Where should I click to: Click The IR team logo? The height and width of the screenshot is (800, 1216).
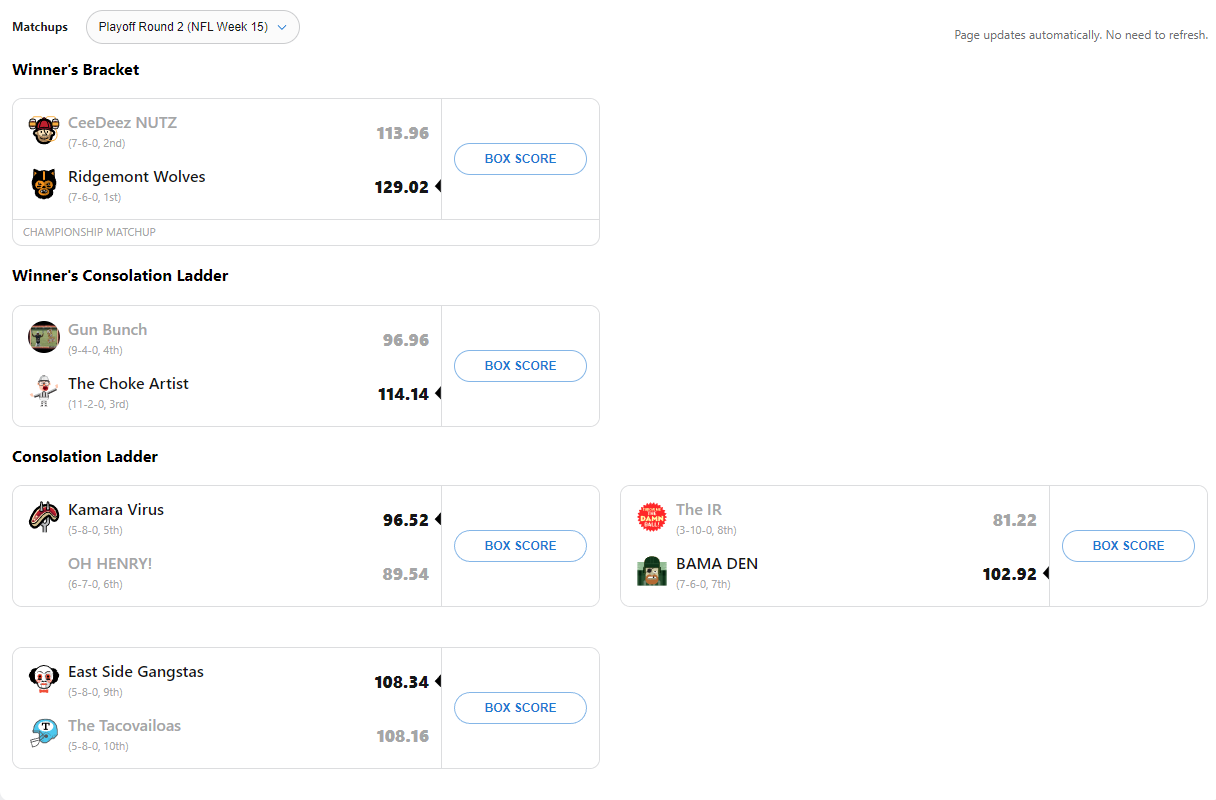pos(652,518)
